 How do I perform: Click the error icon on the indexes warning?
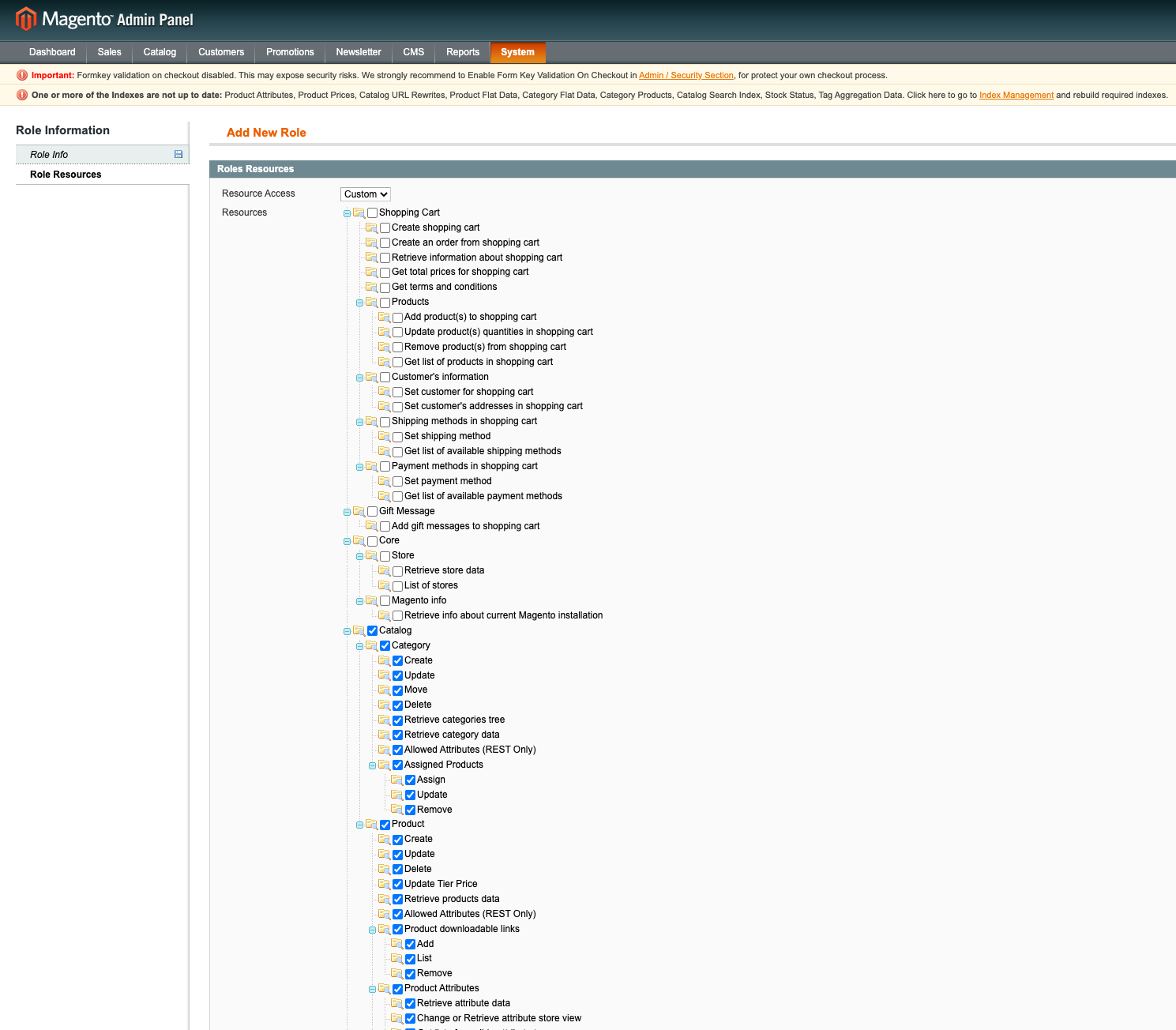(x=22, y=95)
